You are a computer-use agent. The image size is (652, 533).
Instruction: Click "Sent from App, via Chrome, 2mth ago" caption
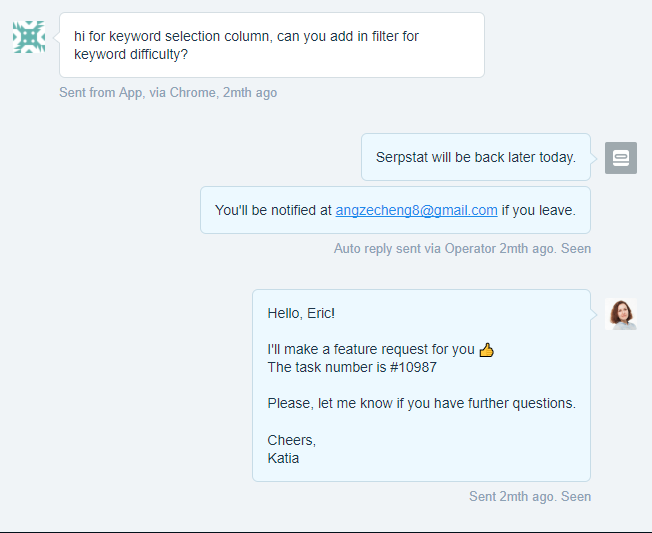coord(168,92)
